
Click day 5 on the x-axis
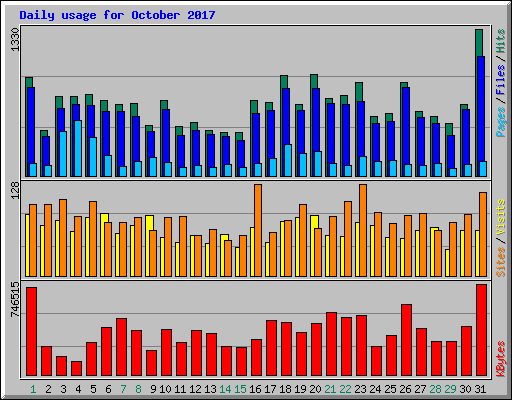coord(93,389)
